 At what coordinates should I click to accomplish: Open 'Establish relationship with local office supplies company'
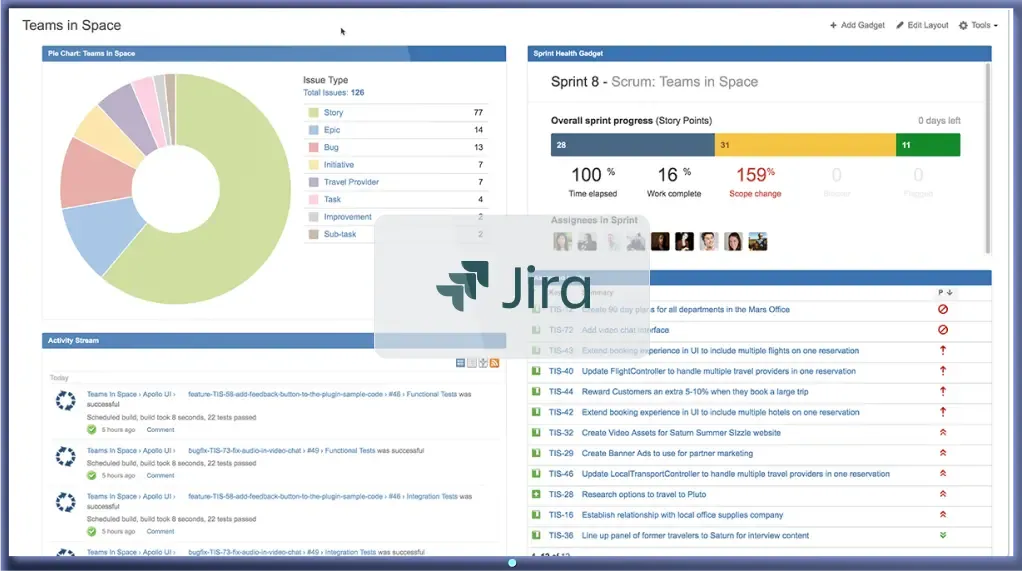(682, 515)
